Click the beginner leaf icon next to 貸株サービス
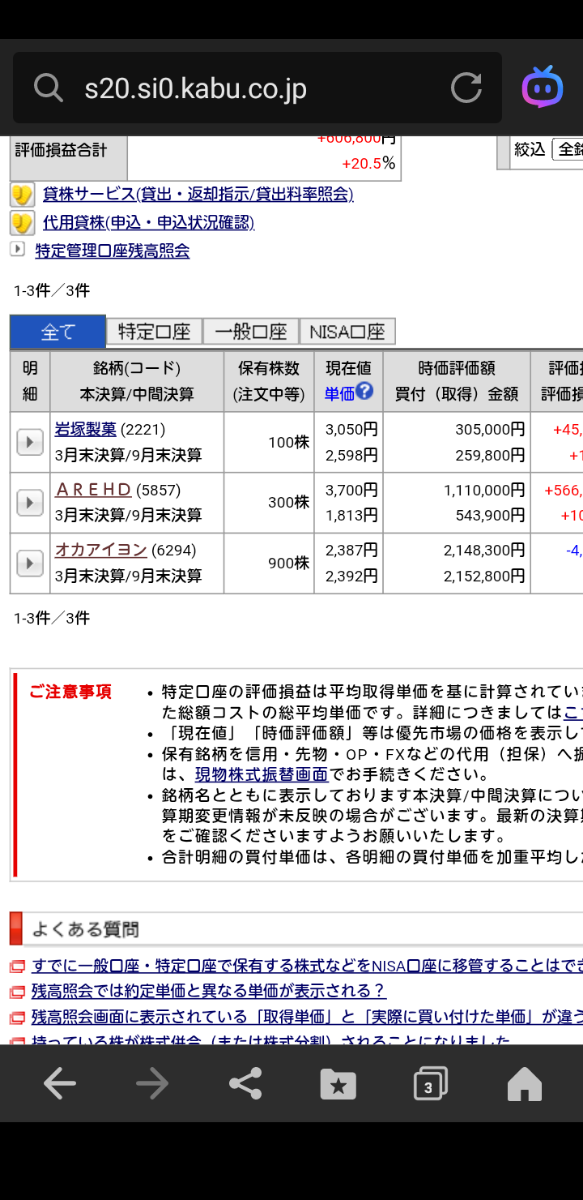The height and width of the screenshot is (1200, 583). 22,194
